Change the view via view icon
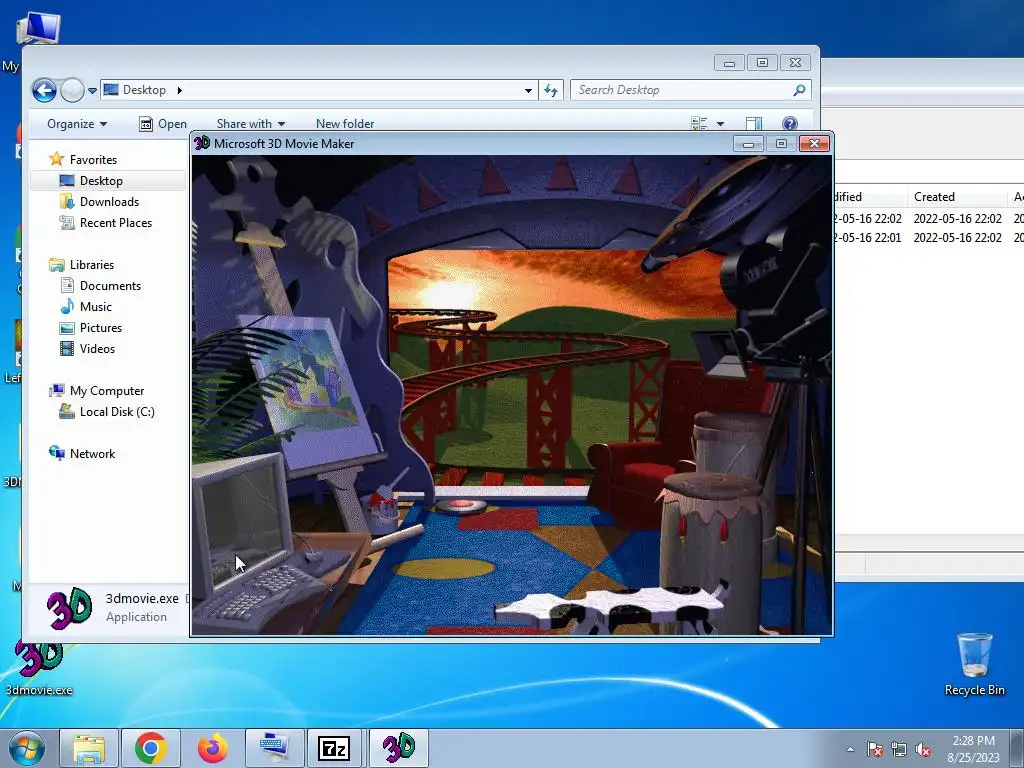Screen dimensions: 1024x768 pos(699,123)
